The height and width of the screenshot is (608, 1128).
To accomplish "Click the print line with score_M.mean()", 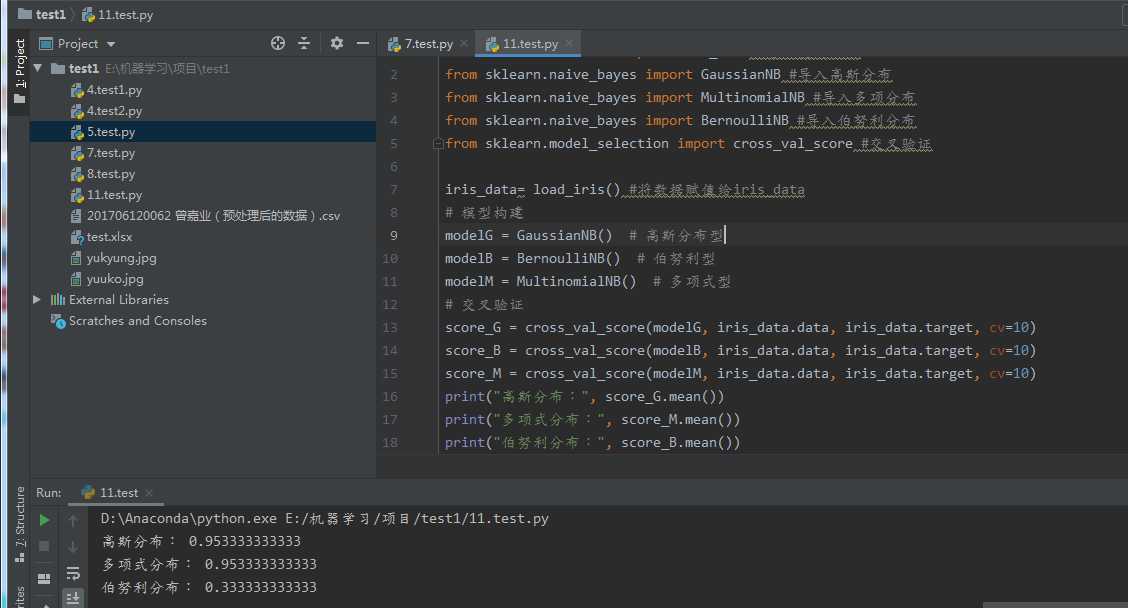I will click(x=592, y=419).
